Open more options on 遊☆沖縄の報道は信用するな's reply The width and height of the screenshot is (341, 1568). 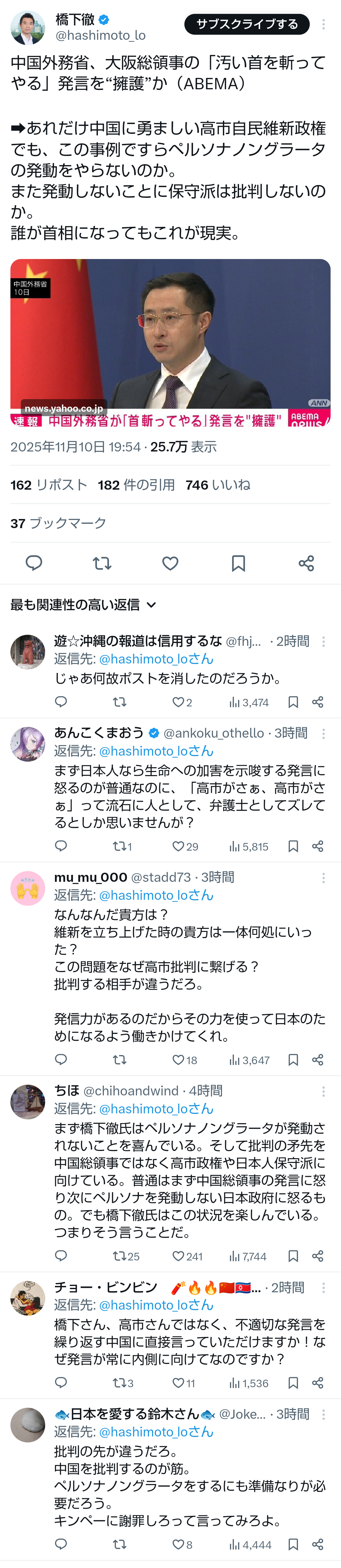tap(323, 641)
